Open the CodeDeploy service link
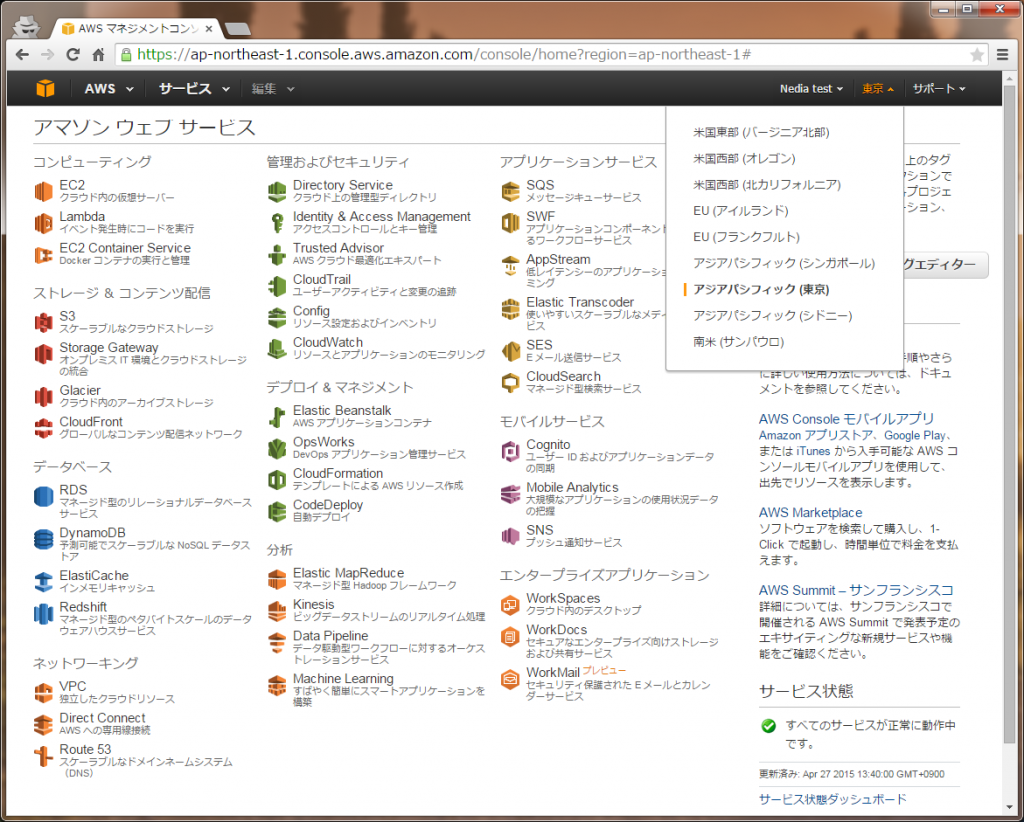Image resolution: width=1024 pixels, height=822 pixels. click(328, 505)
